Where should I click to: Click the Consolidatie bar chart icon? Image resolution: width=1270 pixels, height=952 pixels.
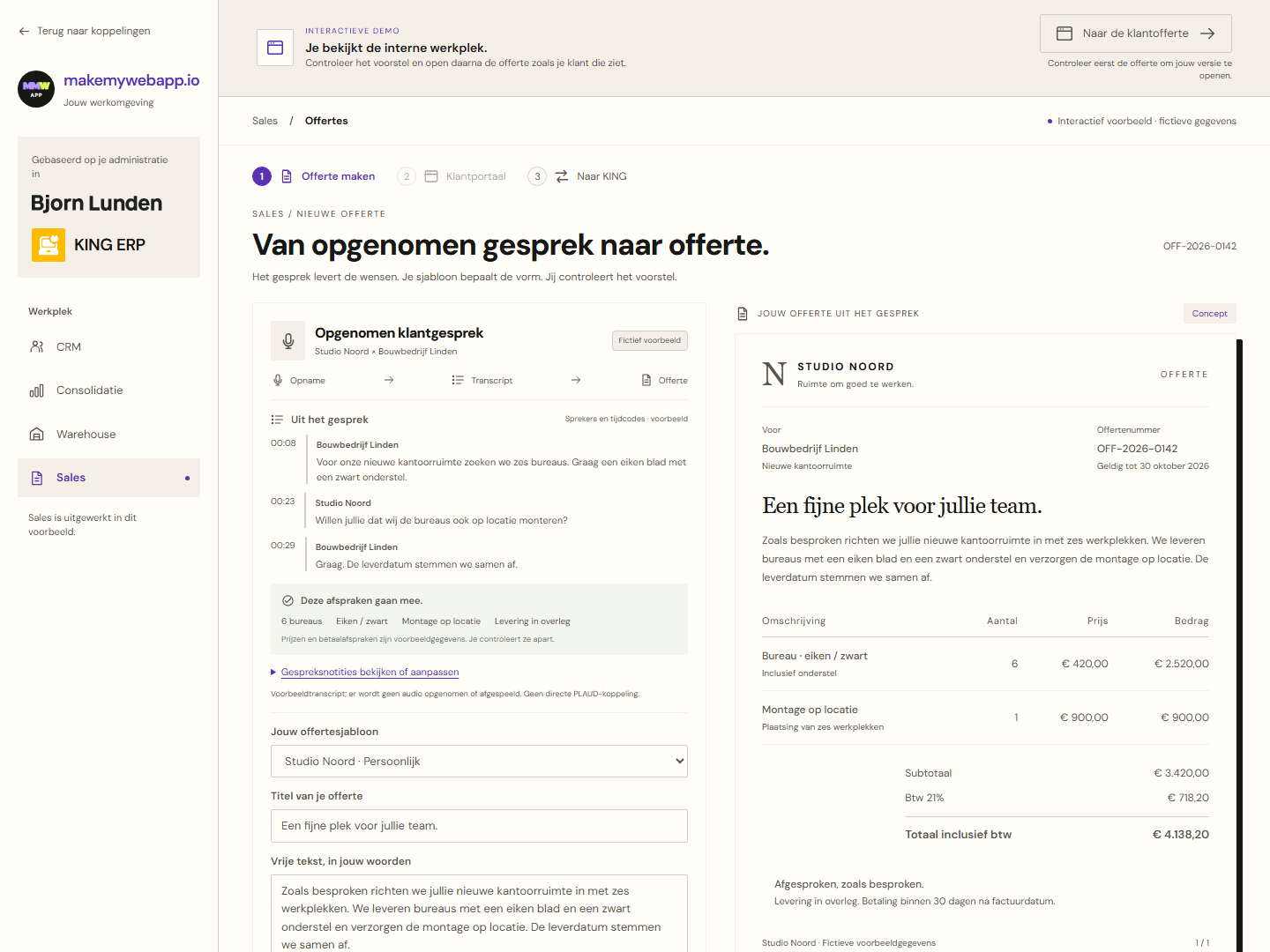pyautogui.click(x=37, y=390)
